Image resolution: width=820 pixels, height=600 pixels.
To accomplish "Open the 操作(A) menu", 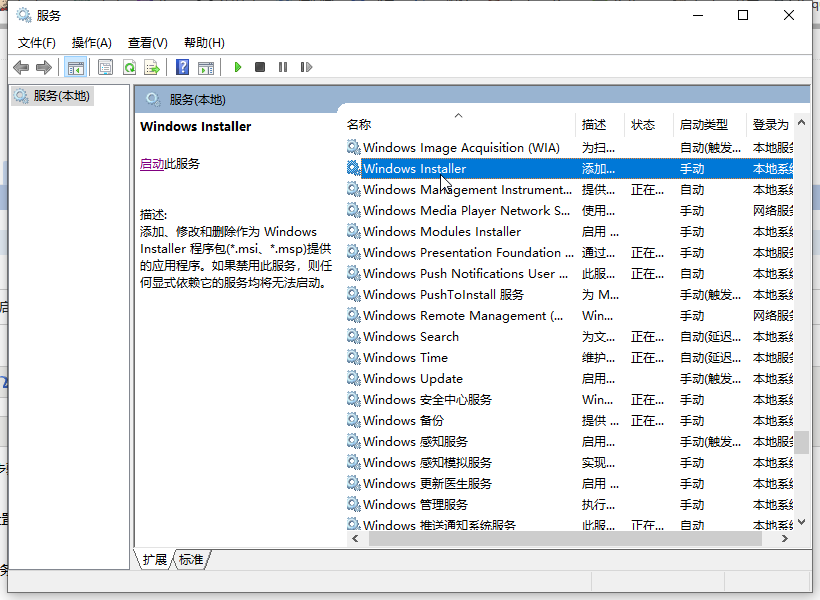I will click(92, 43).
